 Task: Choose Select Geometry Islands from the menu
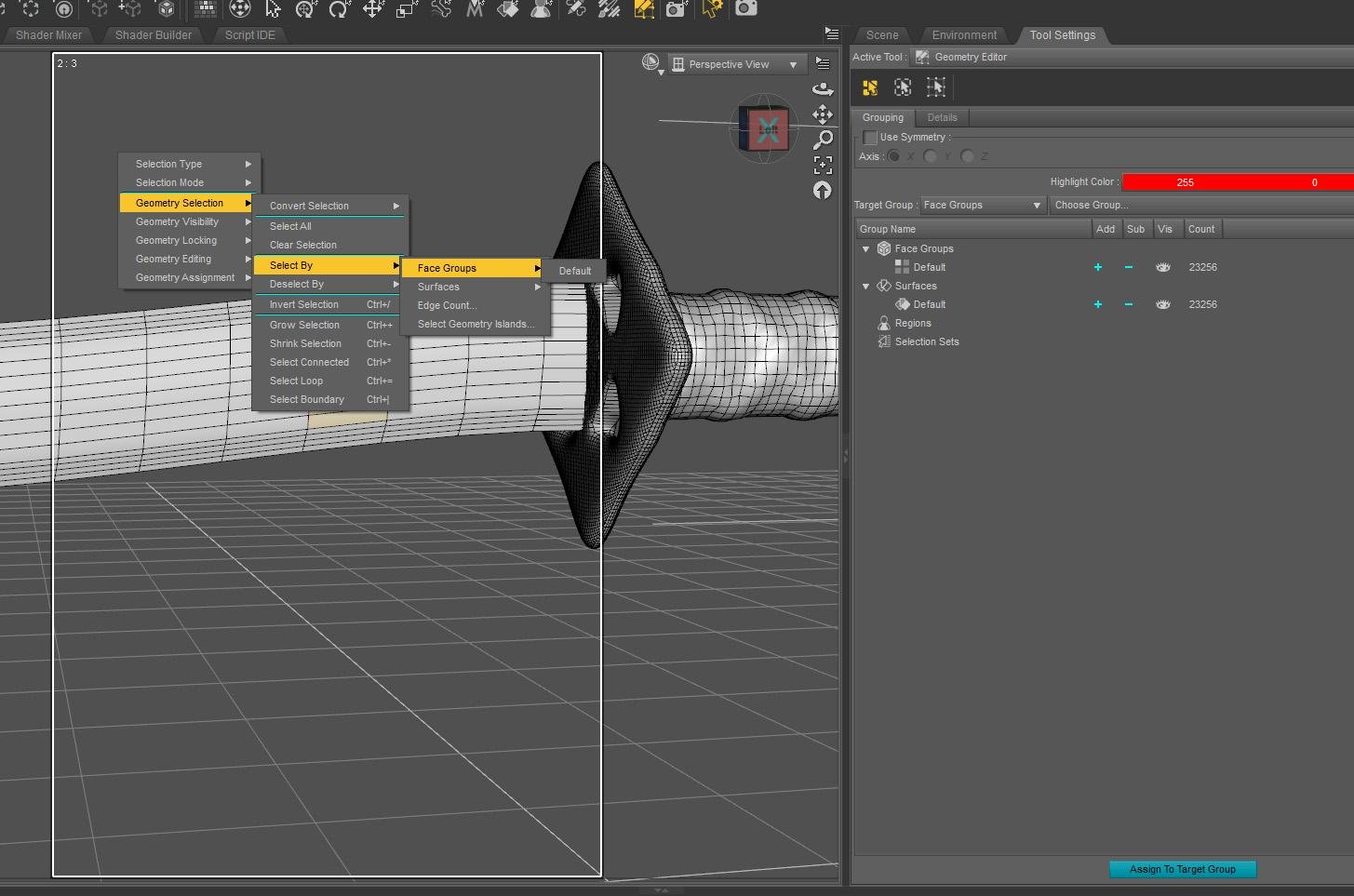click(476, 324)
